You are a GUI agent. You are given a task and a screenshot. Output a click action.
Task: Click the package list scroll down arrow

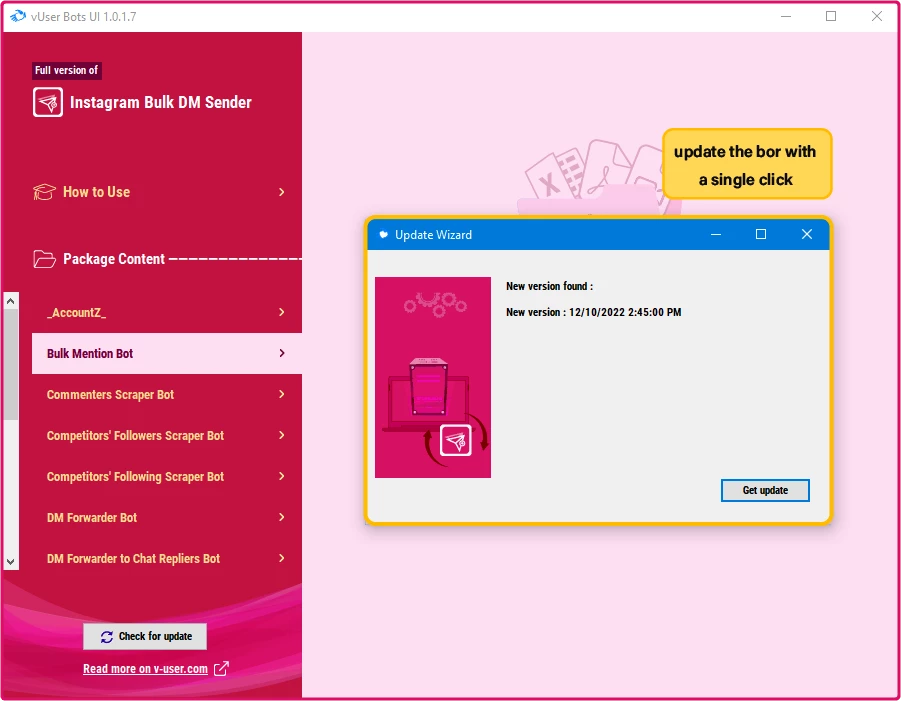[10, 561]
